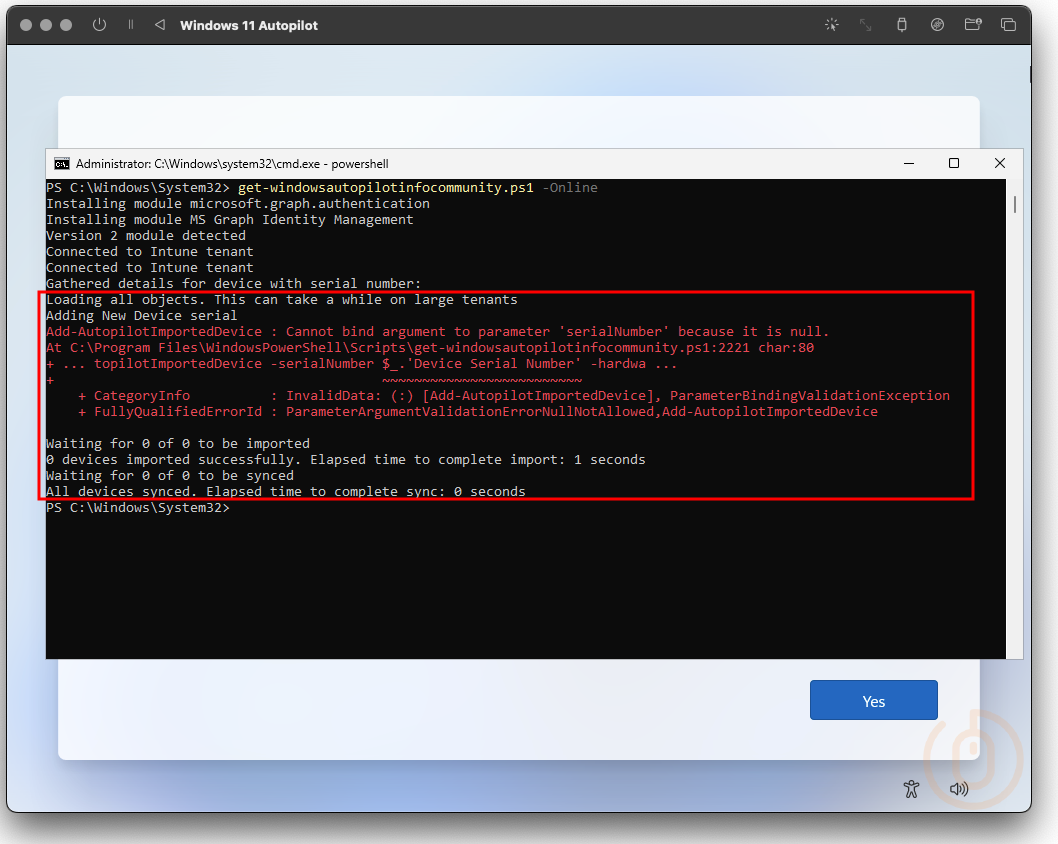Screen dimensions: 1058x844
Task: Click the back arrow in the VM toolbar
Action: click(x=160, y=24)
